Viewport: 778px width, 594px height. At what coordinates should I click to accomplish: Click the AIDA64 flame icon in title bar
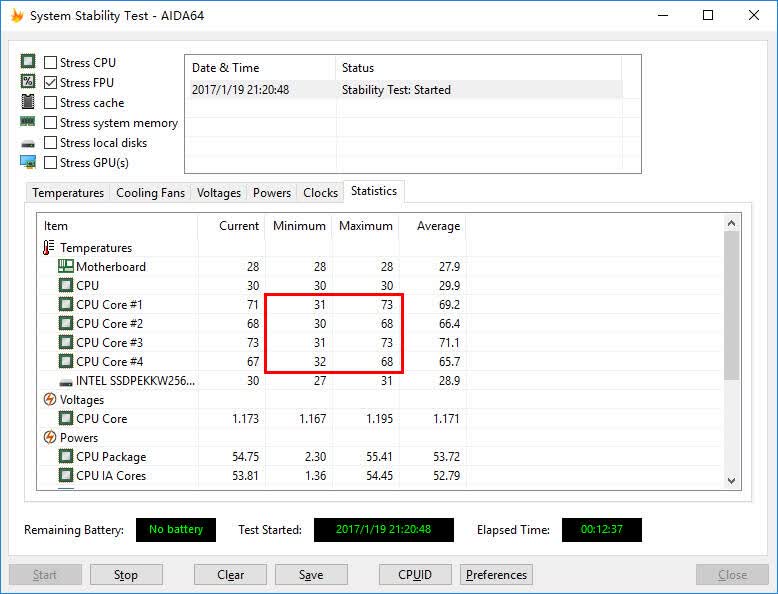17,15
